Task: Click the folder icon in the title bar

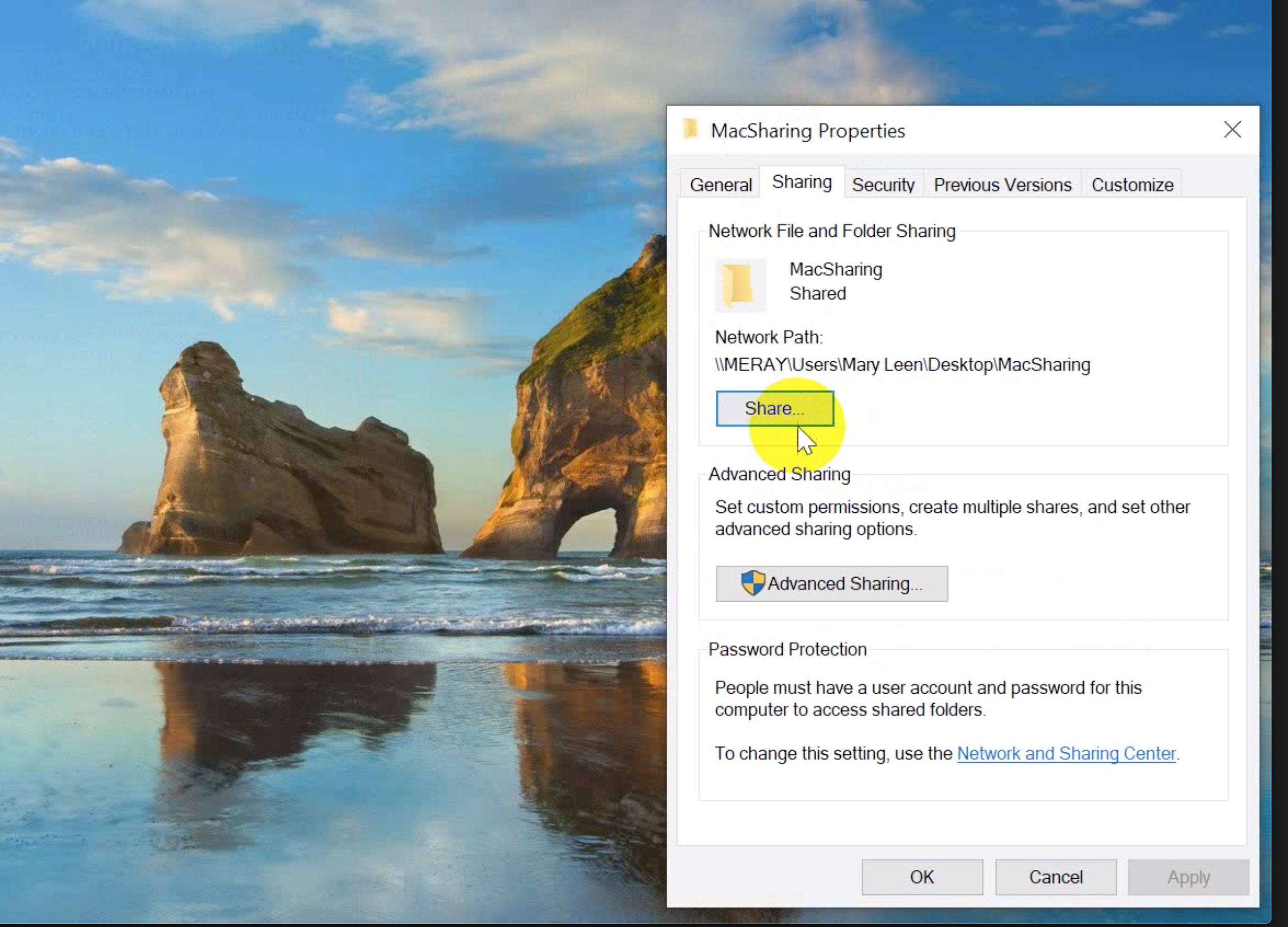Action: (x=690, y=130)
